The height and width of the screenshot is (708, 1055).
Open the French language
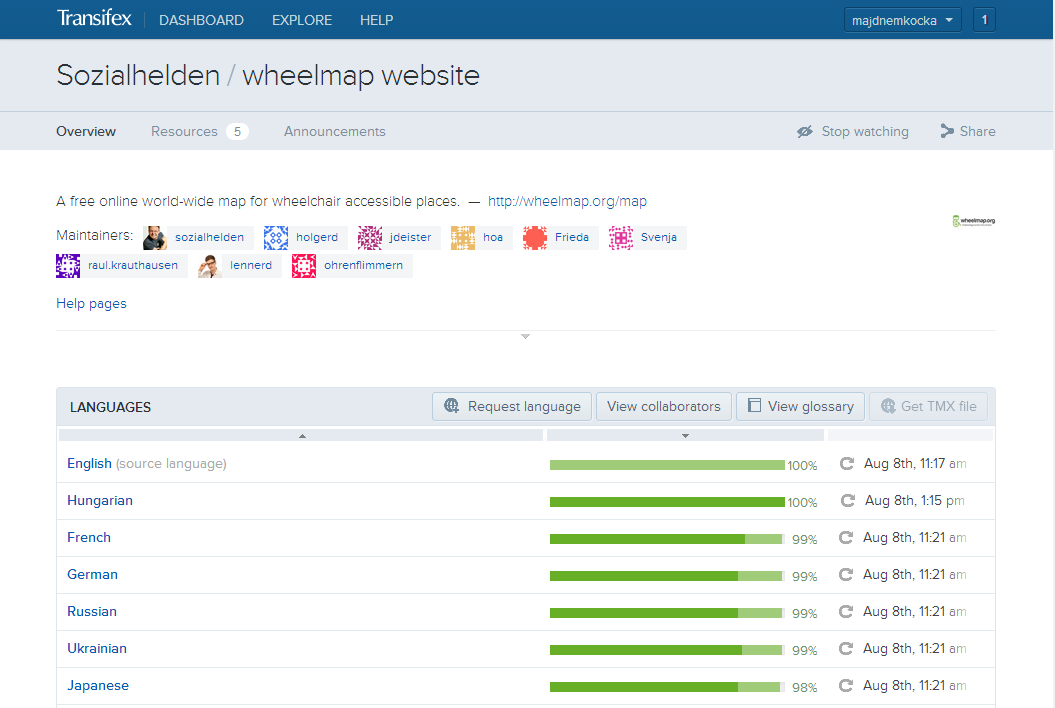pos(89,538)
